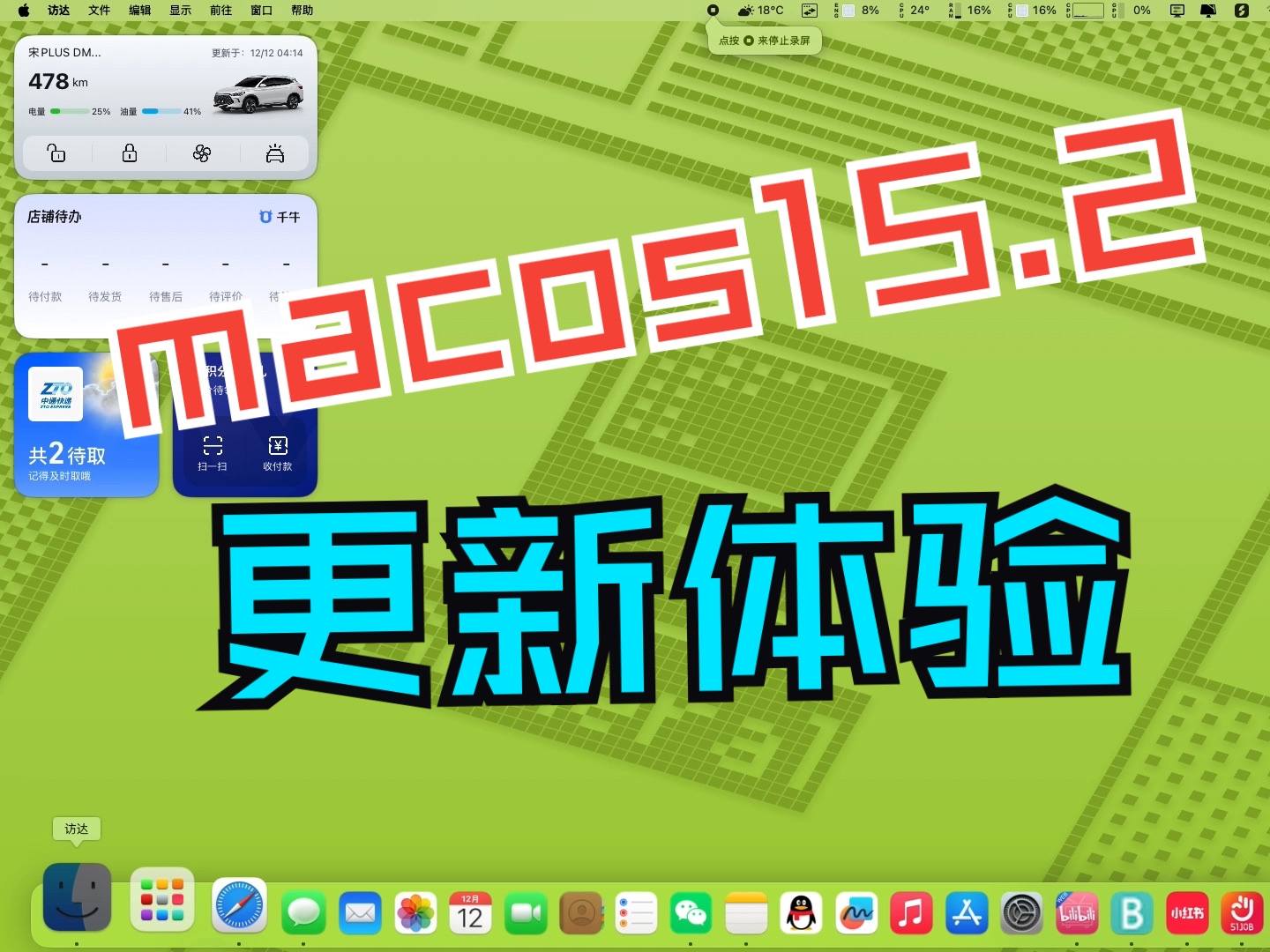Open the 访达 menu
1270x952 pixels.
(x=59, y=11)
